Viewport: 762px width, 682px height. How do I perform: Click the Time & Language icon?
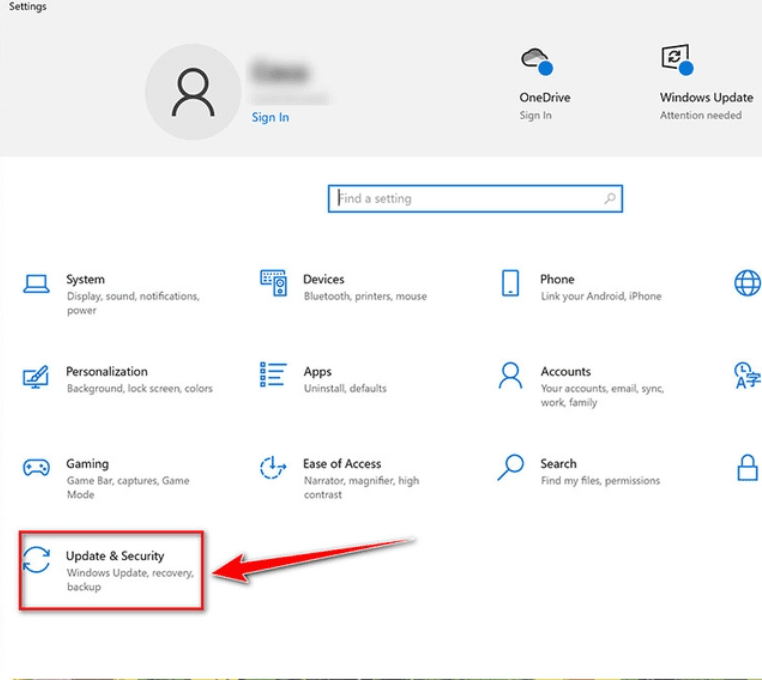(747, 375)
